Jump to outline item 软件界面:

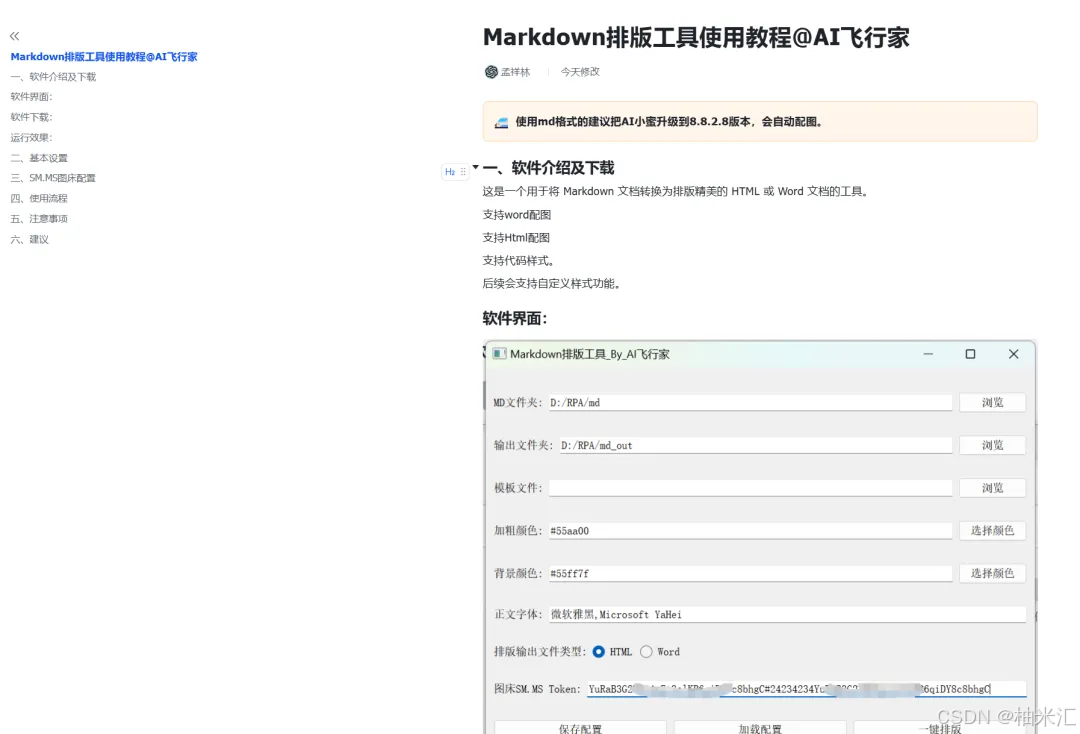pos(31,96)
